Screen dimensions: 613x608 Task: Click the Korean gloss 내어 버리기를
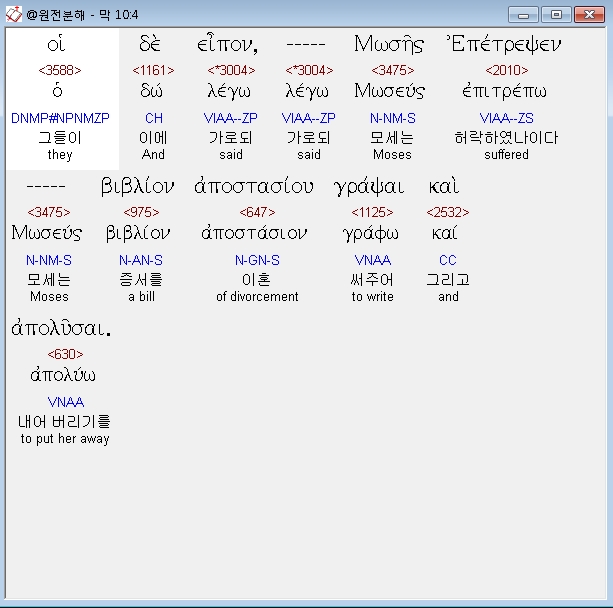65,421
